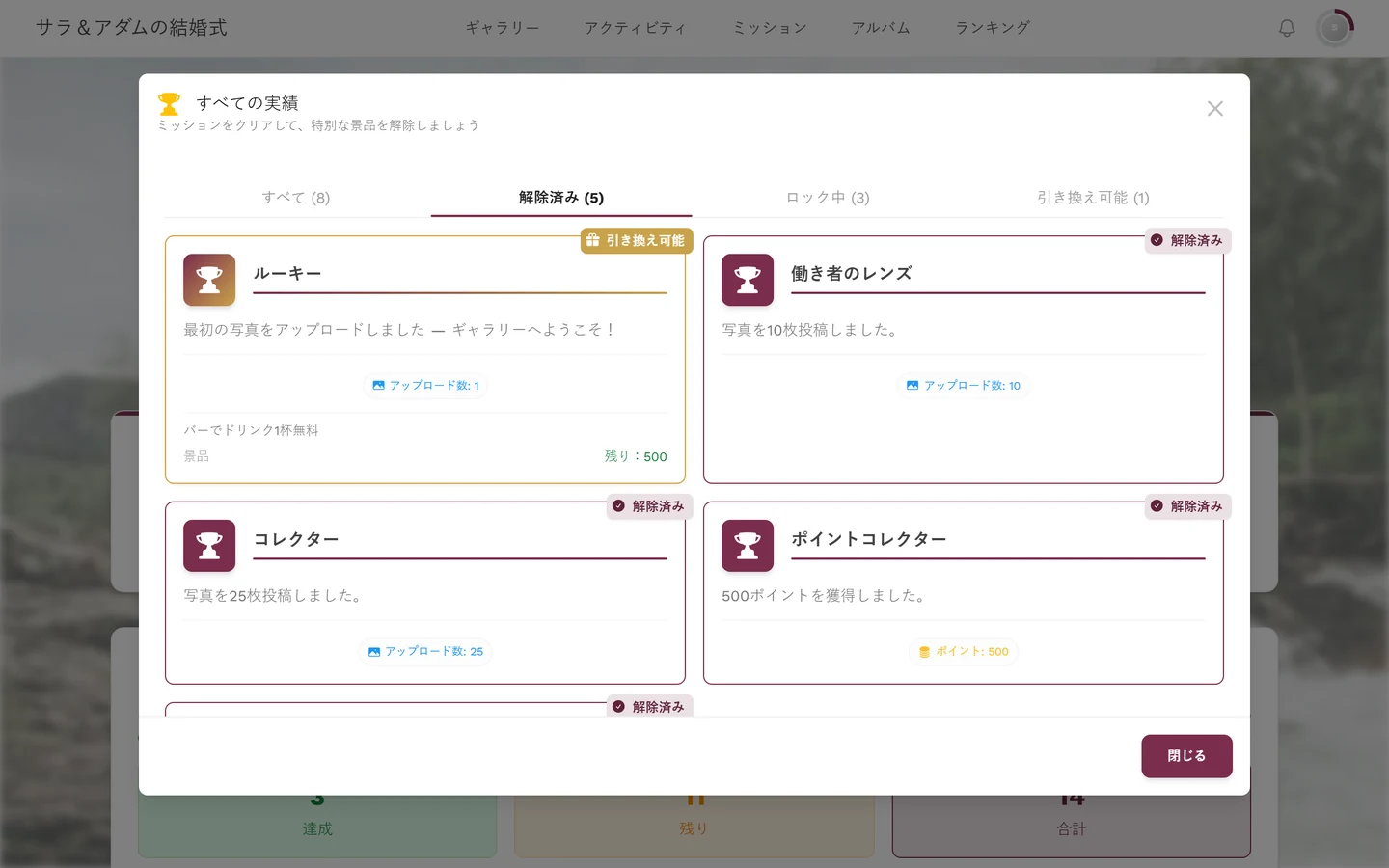Show the 引き換え可能 (1) tab

tap(1093, 198)
